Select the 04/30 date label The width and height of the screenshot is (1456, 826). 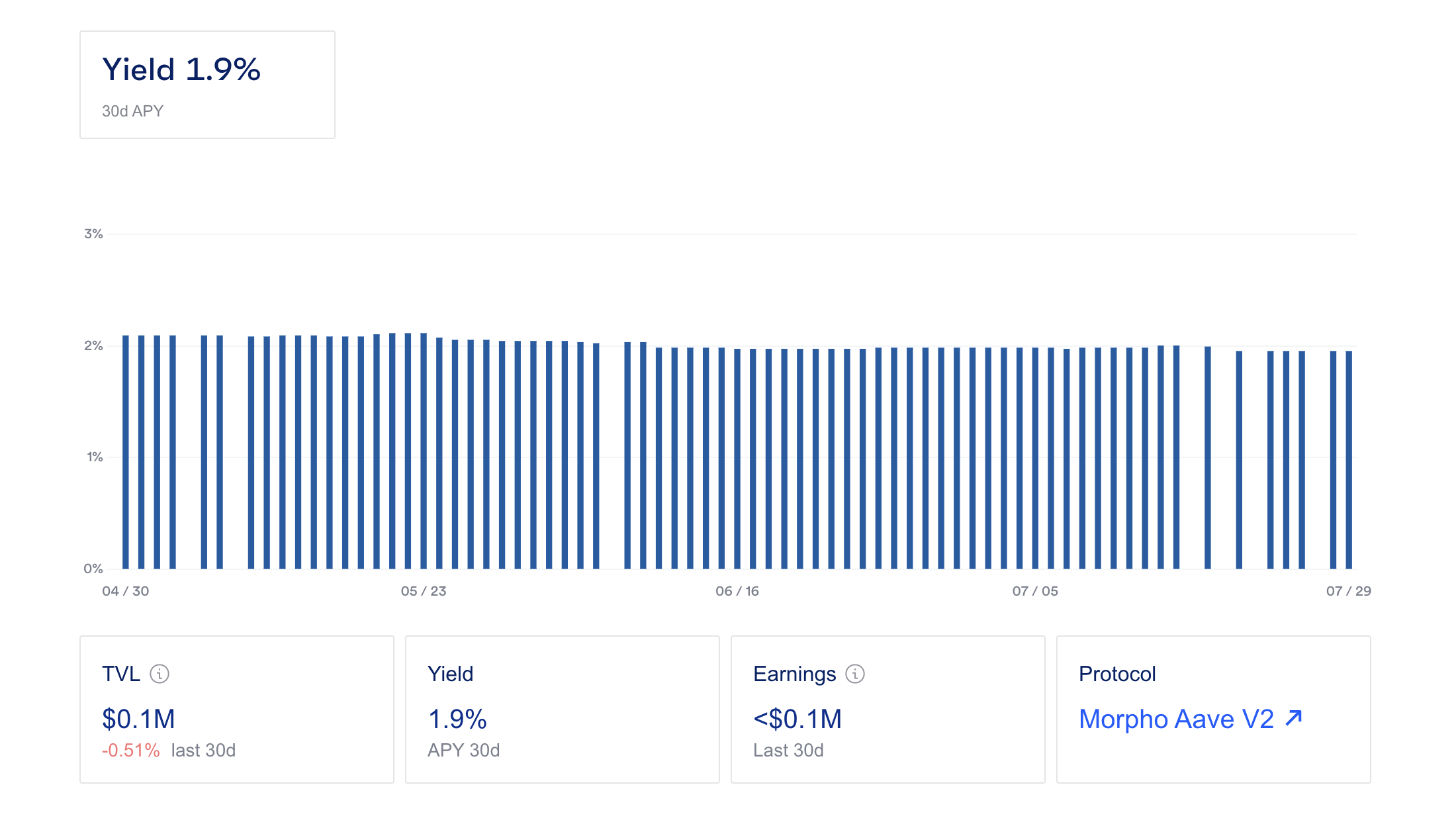coord(126,592)
